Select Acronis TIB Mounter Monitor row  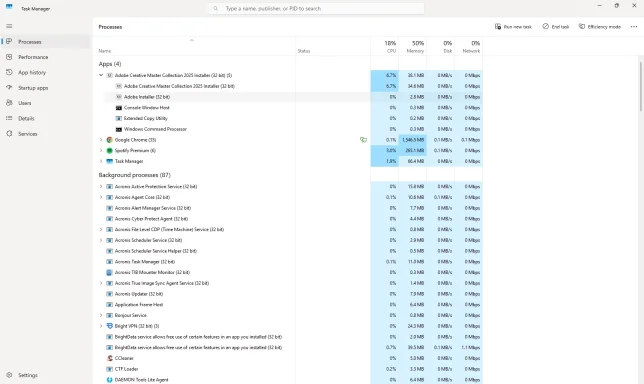click(288, 272)
